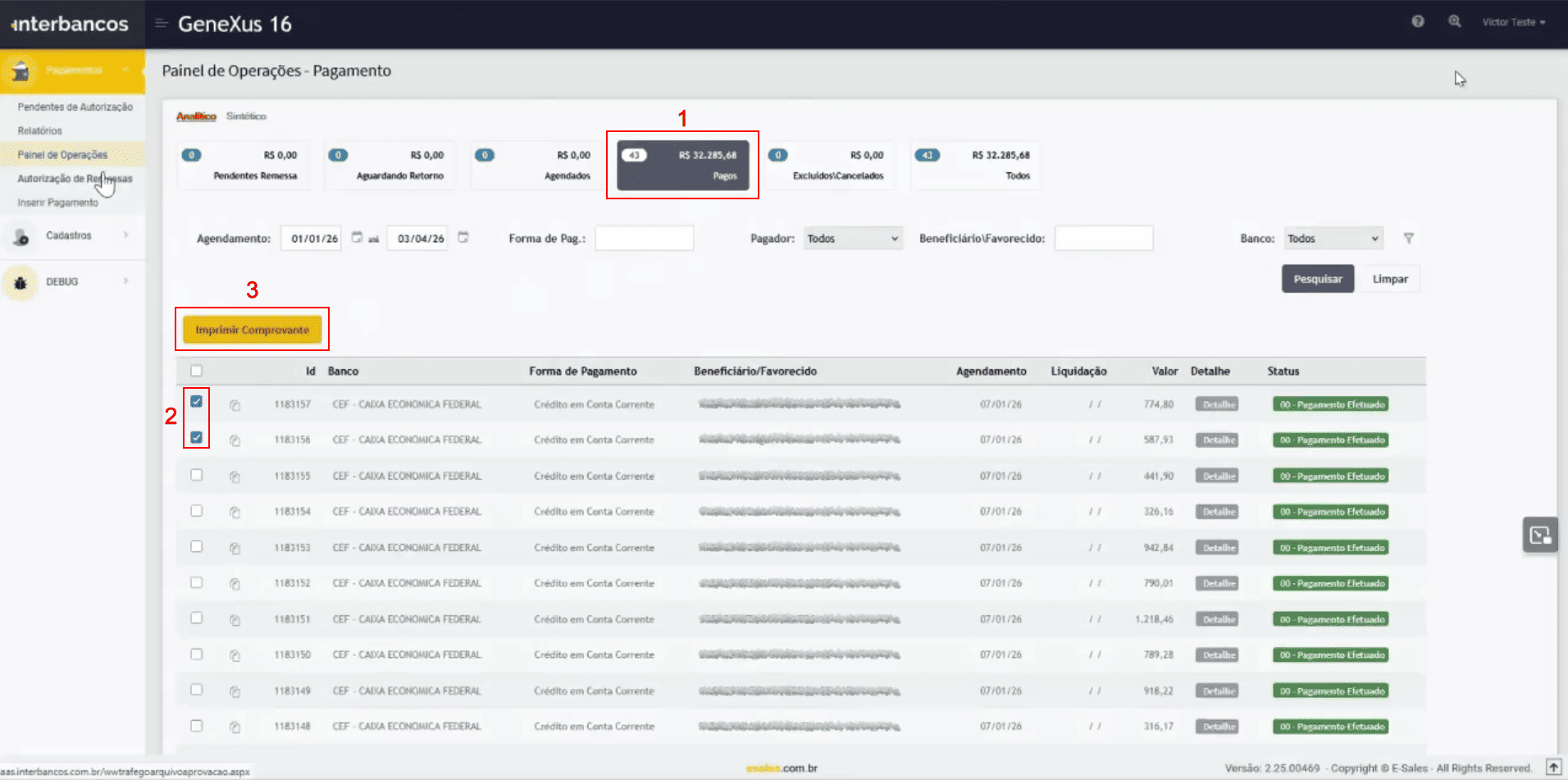Tick the select-all checkbox in table header

197,371
